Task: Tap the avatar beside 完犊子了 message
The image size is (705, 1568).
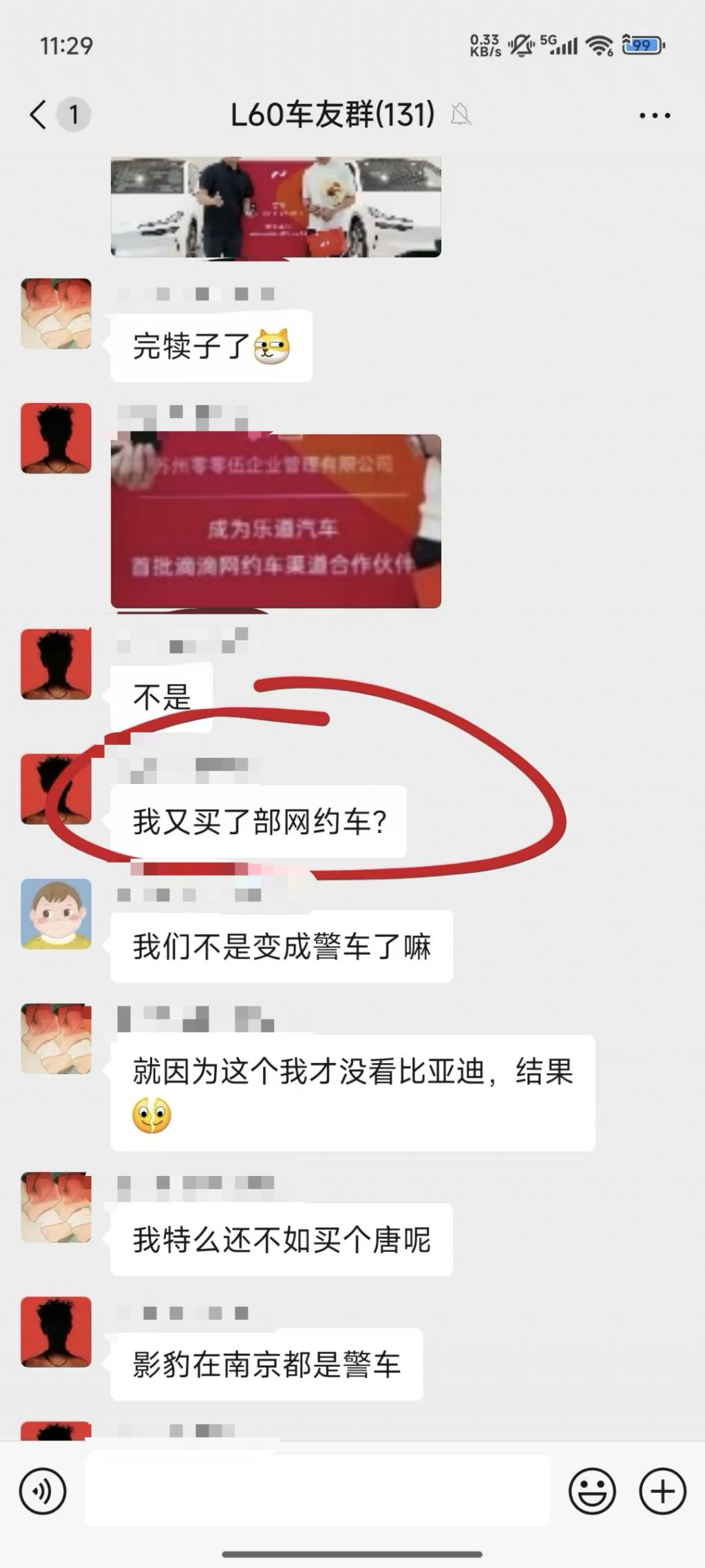Action: click(x=56, y=313)
